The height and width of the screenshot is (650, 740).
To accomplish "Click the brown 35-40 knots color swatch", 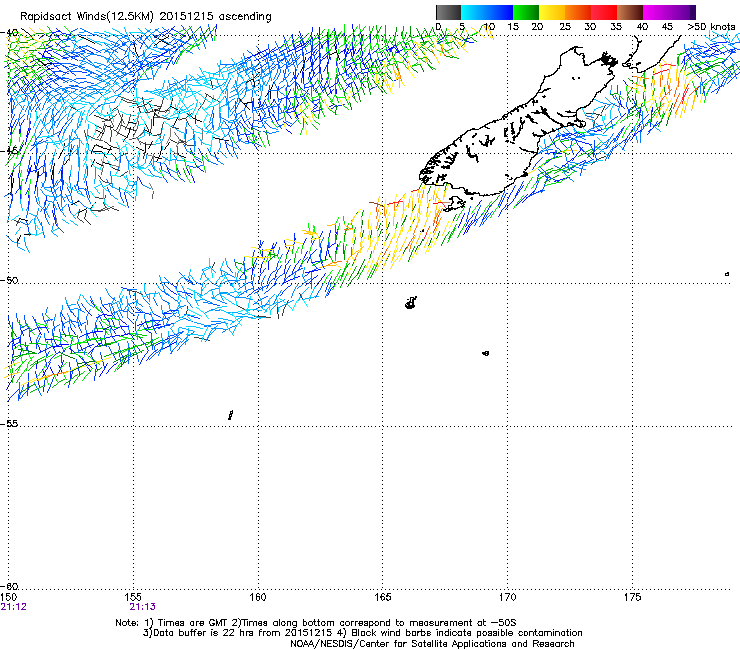I will (630, 12).
